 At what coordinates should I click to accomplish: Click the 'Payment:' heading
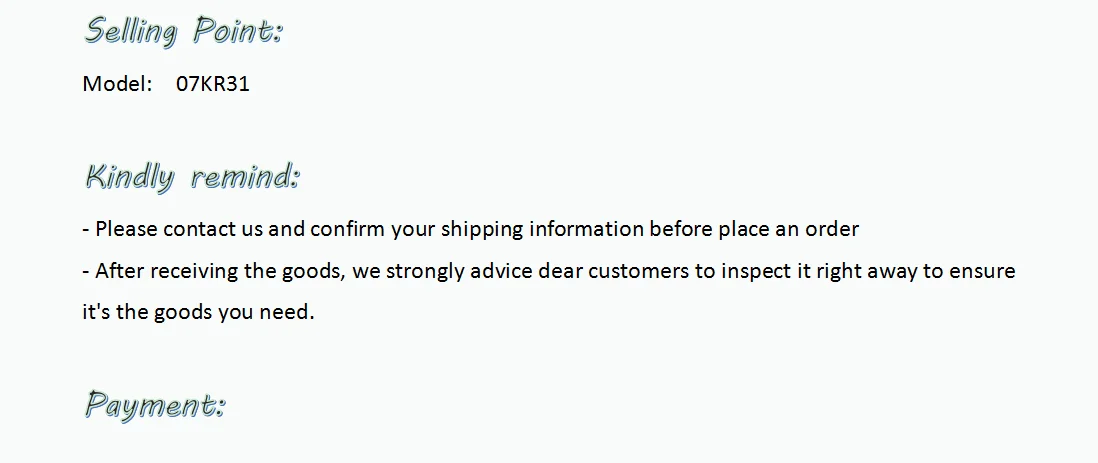coord(155,405)
